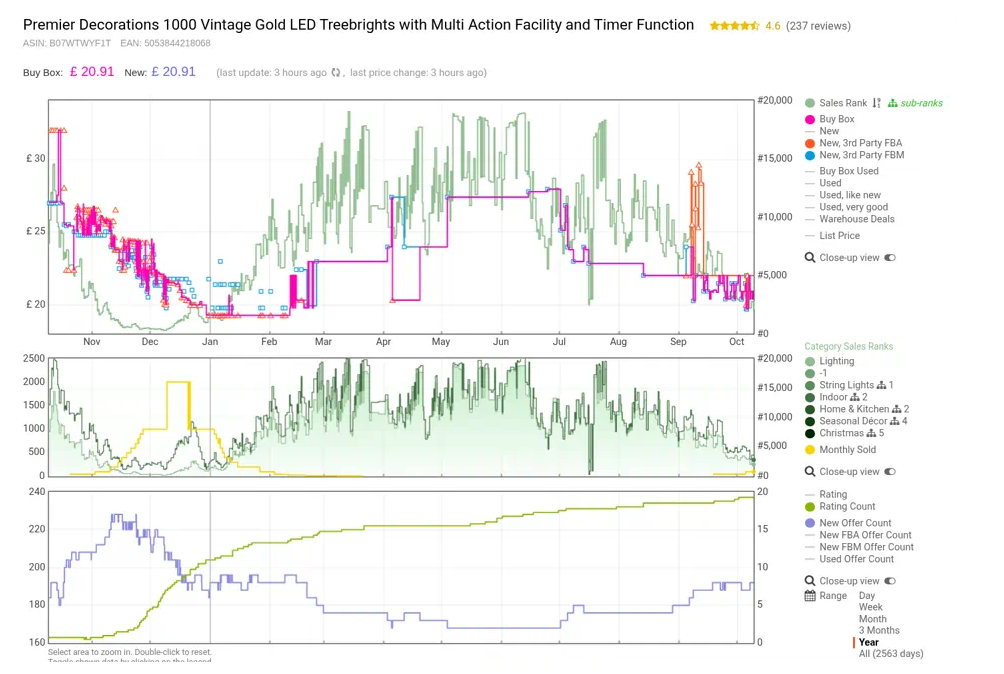The width and height of the screenshot is (1004, 674).
Task: Click hierarchy icon next to String Lights
Action: (x=882, y=385)
